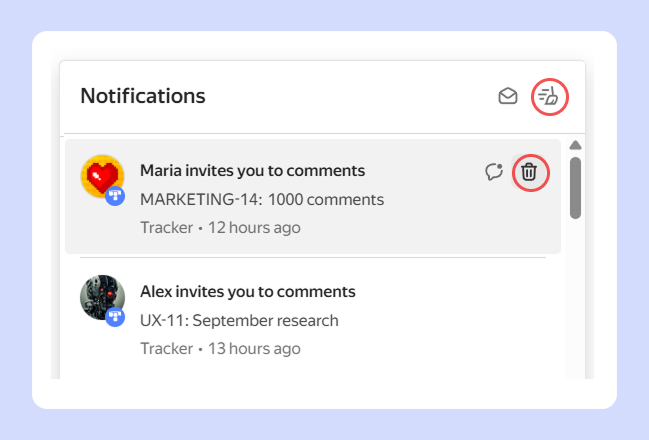Click the Tracker label under Alex's notification

tap(166, 349)
